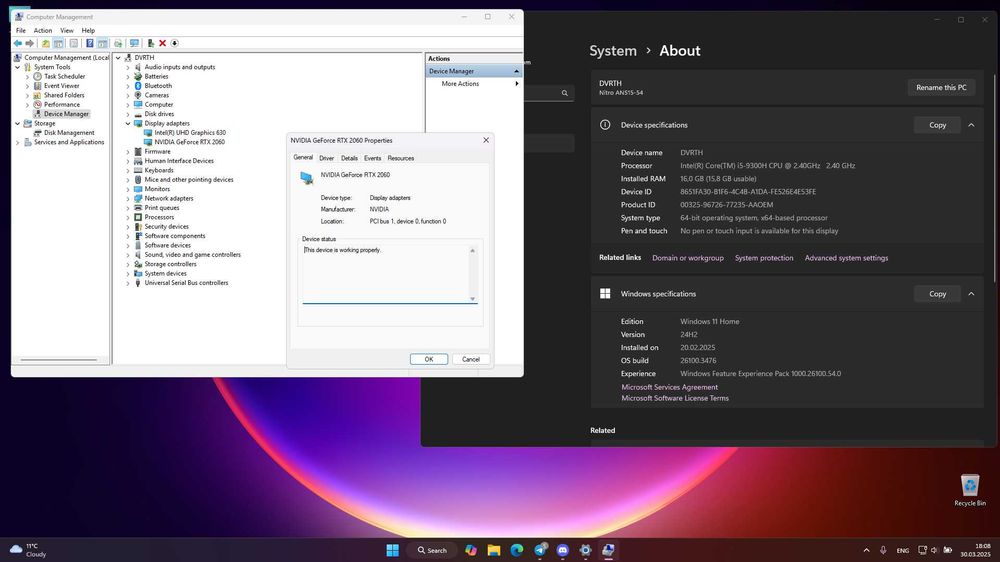This screenshot has height=562, width=1000.
Task: Expand the Universal Serial Bus controllers node
Action: pyautogui.click(x=128, y=283)
